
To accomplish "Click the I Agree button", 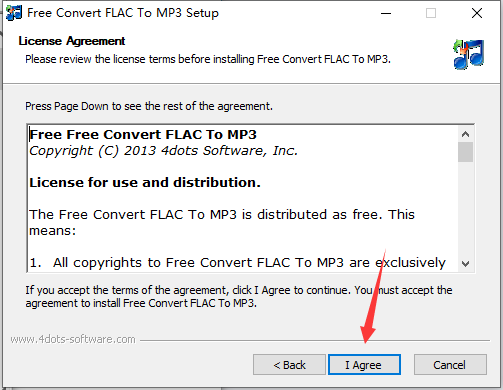I will point(364,365).
